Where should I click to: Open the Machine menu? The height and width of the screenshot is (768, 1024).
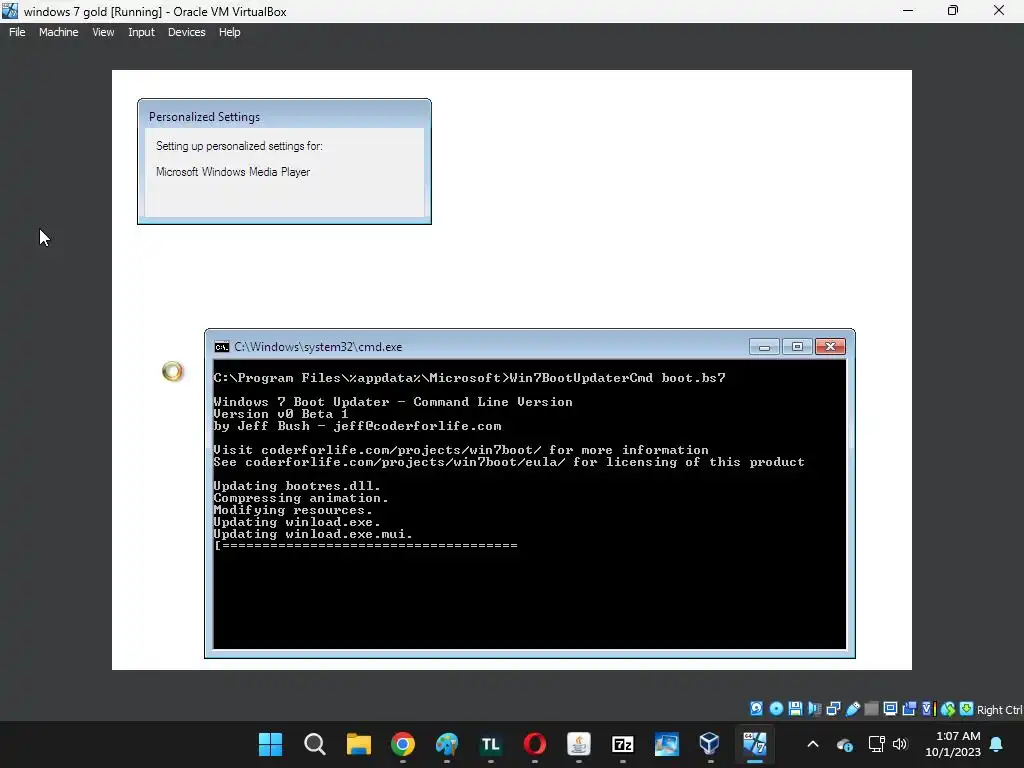pyautogui.click(x=58, y=32)
